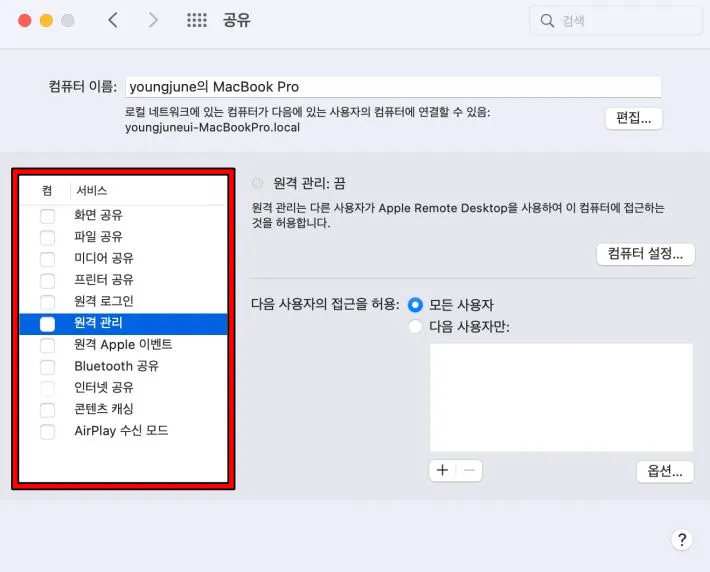Enable the 화면 공유 checkbox

click(48, 216)
